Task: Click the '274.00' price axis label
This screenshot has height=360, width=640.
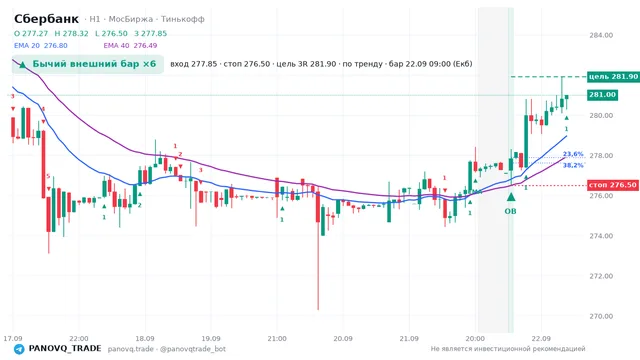Action: click(601, 236)
